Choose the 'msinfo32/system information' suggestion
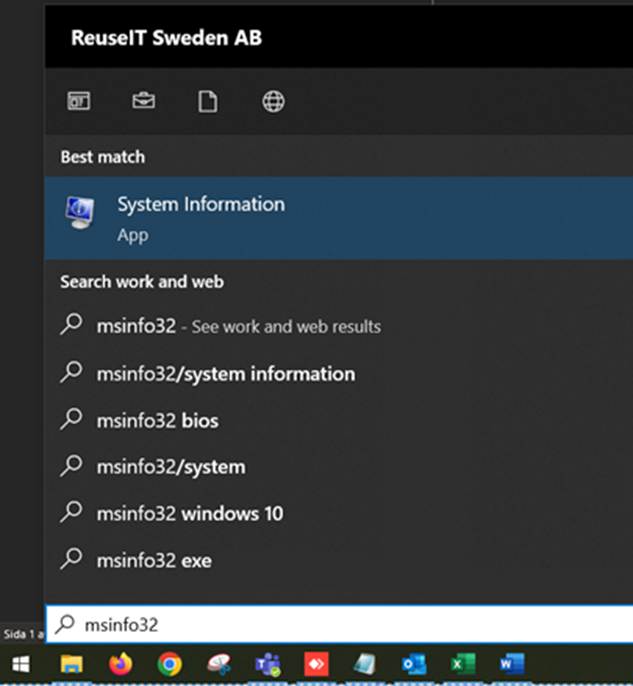 (225, 374)
